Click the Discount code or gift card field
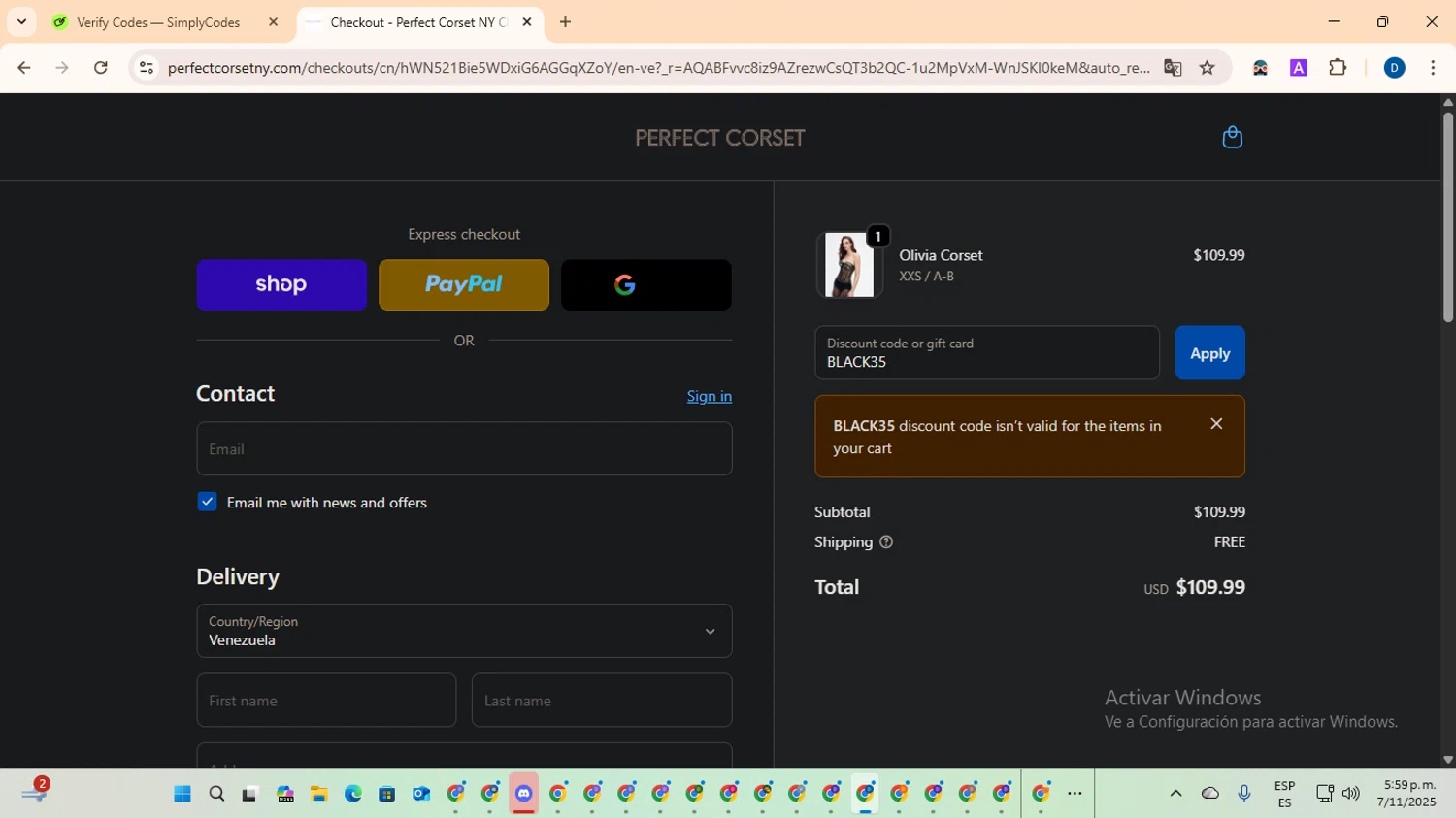This screenshot has width=1456, height=818. point(987,352)
